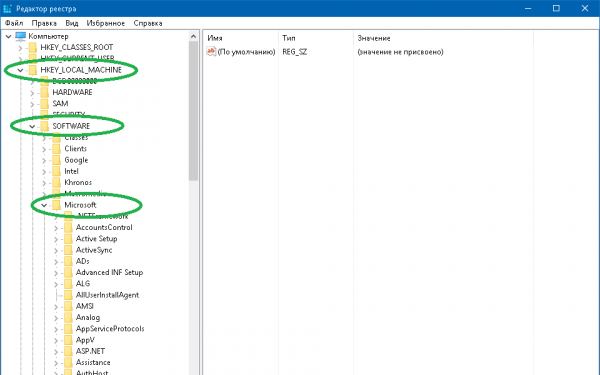This screenshot has width=600, height=375.
Task: Expand the Active Setup key
Action: [56, 239]
